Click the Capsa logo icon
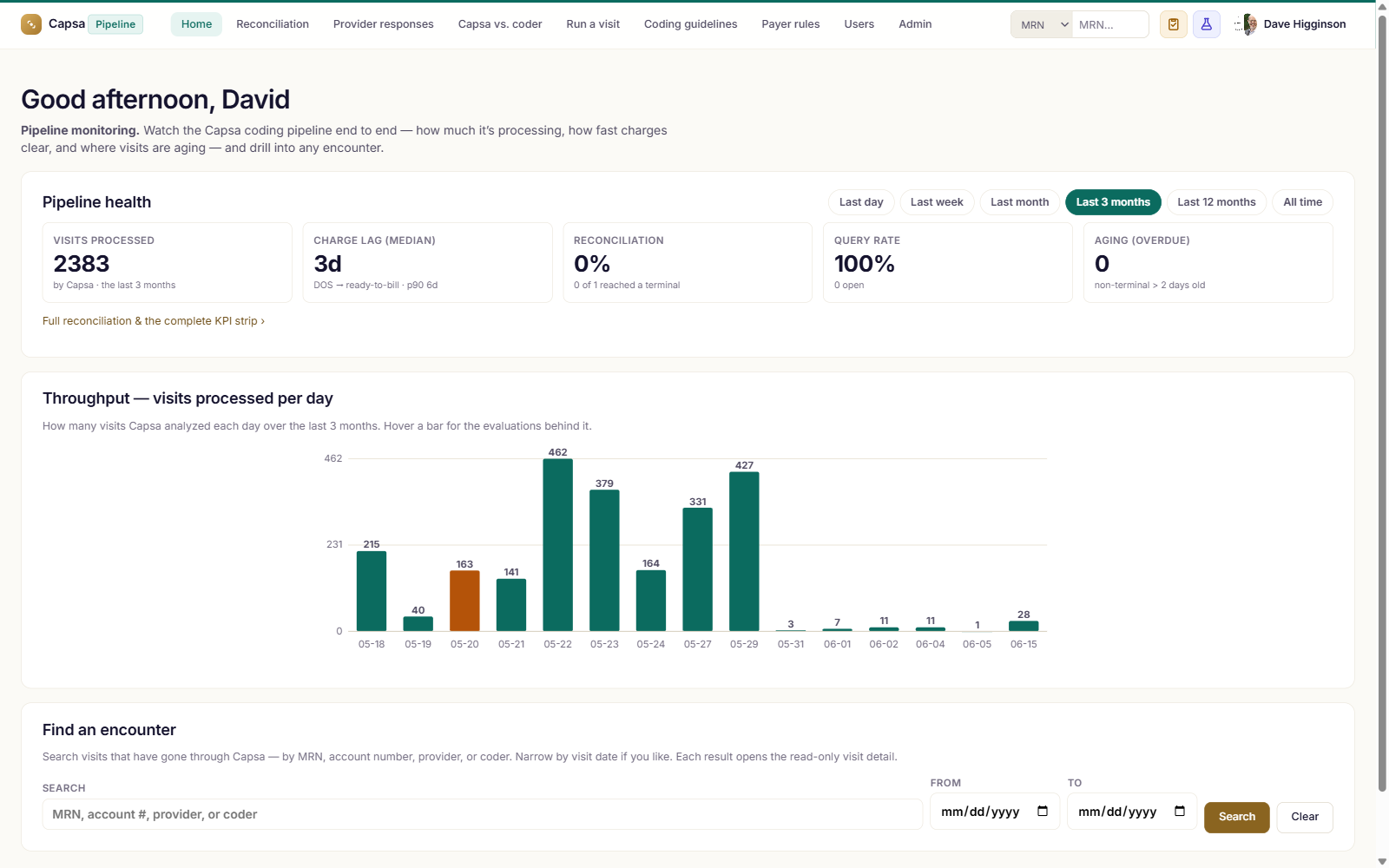 [x=31, y=24]
